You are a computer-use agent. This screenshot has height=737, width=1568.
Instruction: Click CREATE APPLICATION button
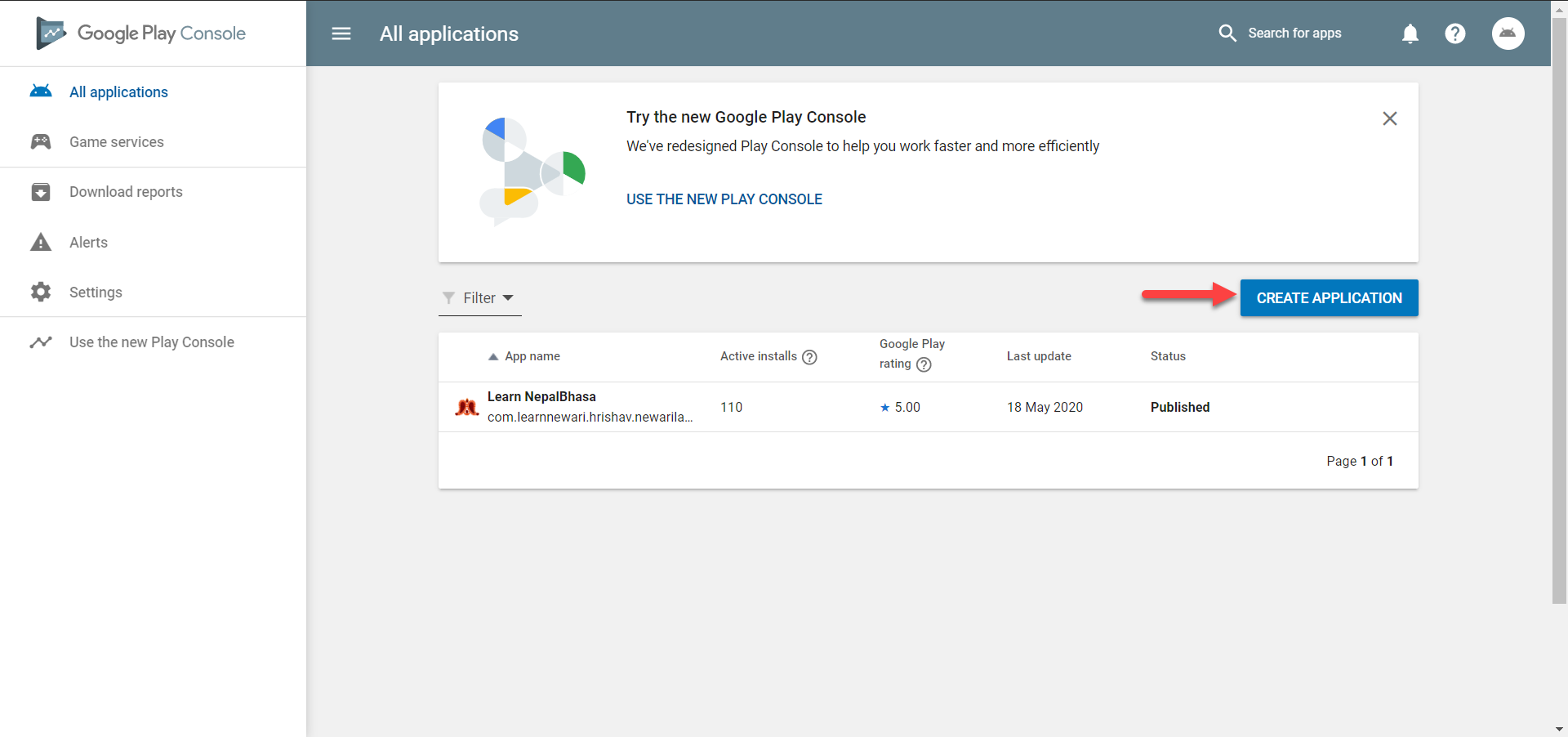(1330, 298)
